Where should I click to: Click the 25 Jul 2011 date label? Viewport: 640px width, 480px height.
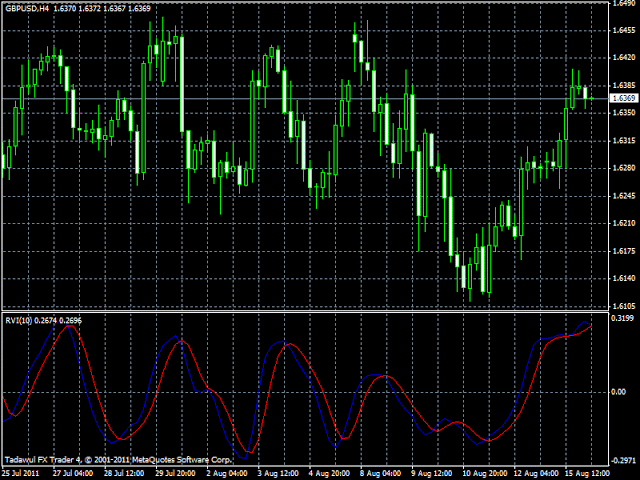(x=20, y=473)
